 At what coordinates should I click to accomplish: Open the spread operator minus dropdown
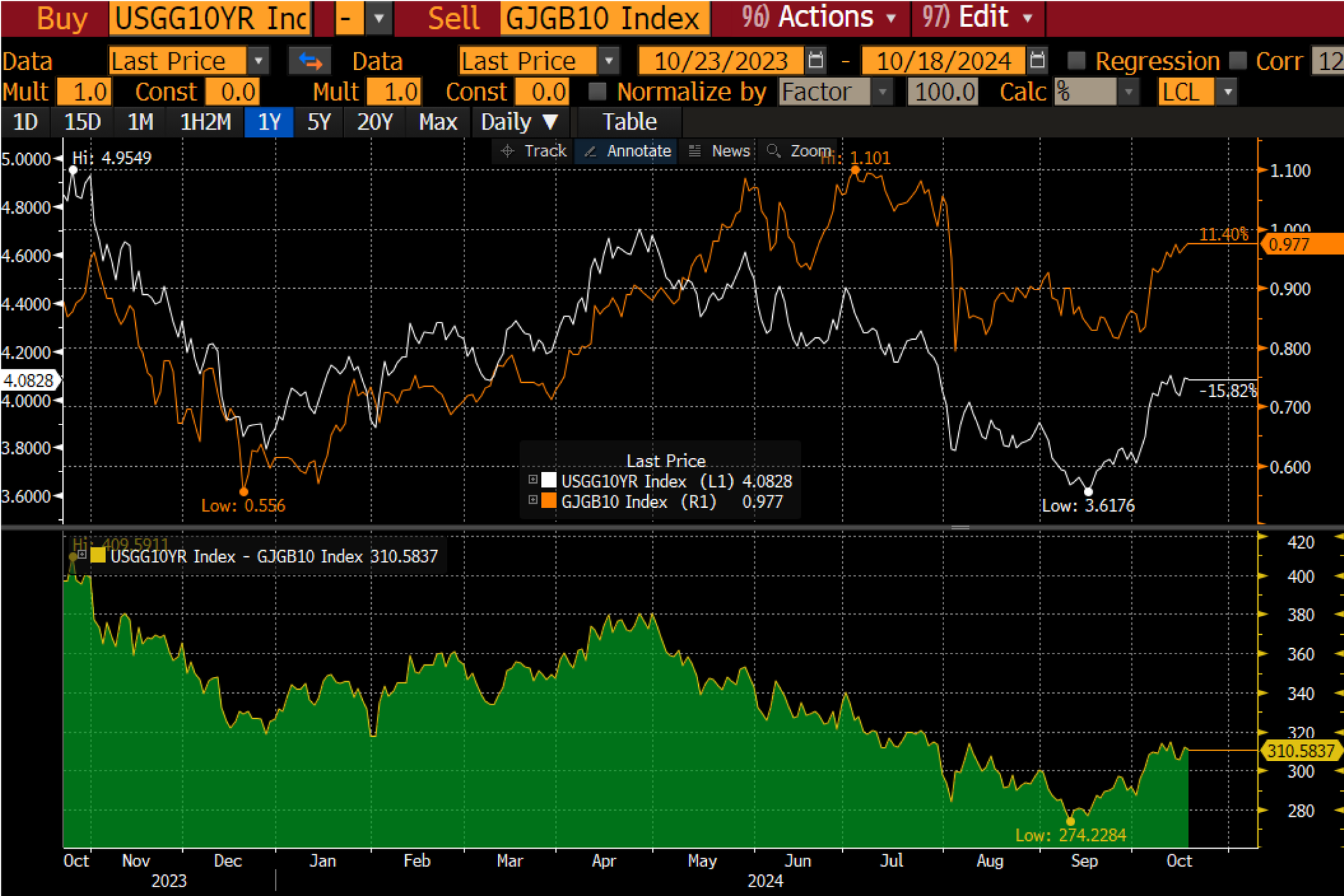(x=378, y=18)
